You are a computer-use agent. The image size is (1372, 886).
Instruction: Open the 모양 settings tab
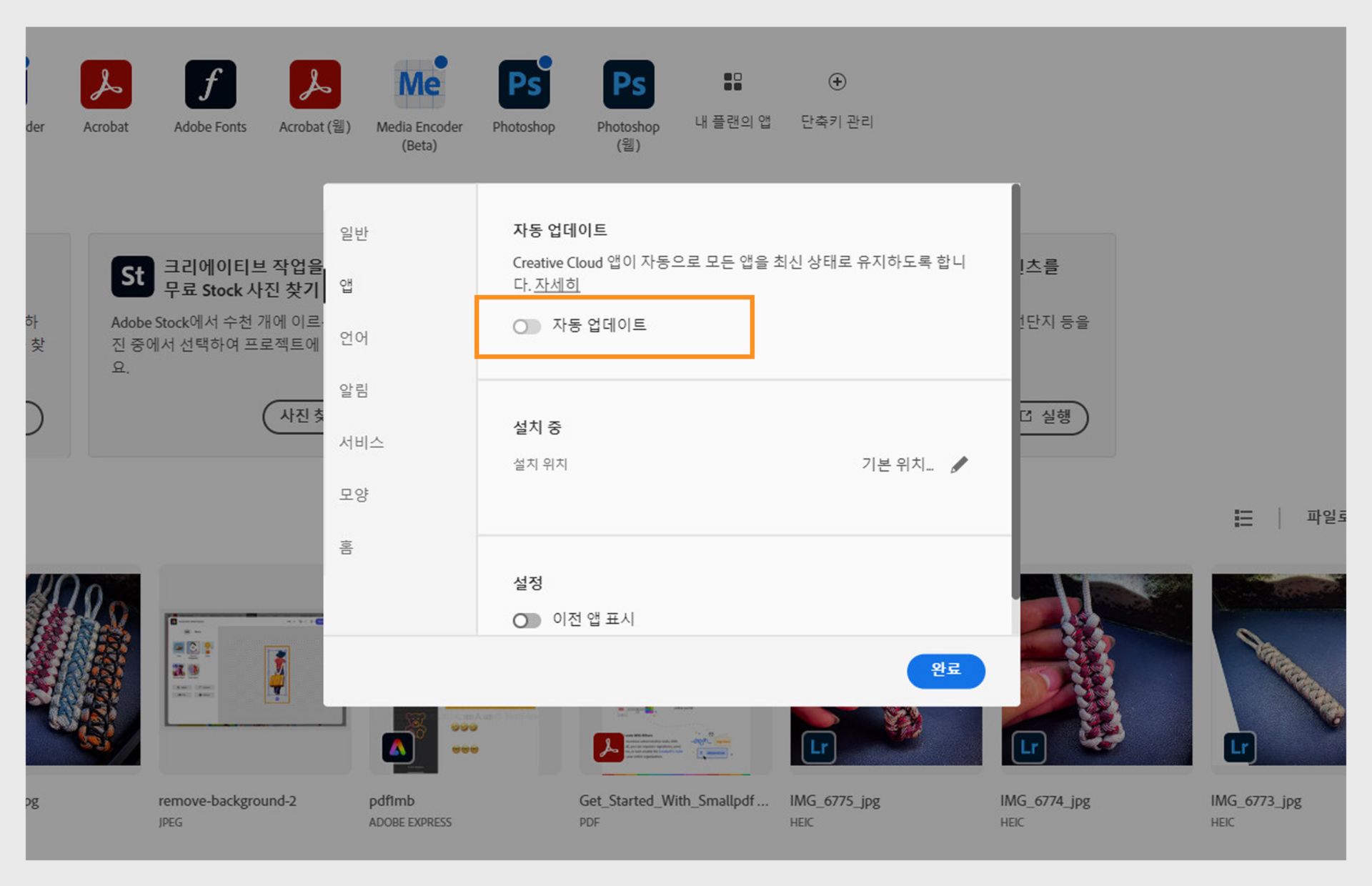354,494
